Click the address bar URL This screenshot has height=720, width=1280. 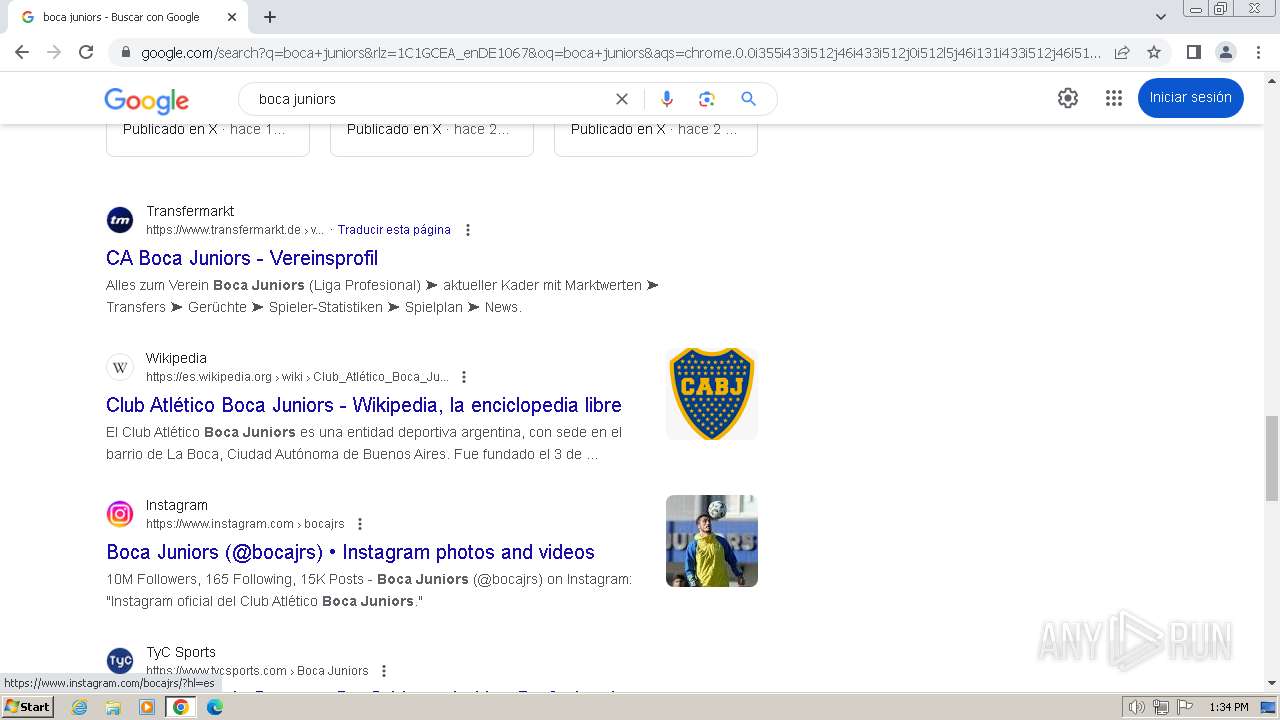point(620,53)
